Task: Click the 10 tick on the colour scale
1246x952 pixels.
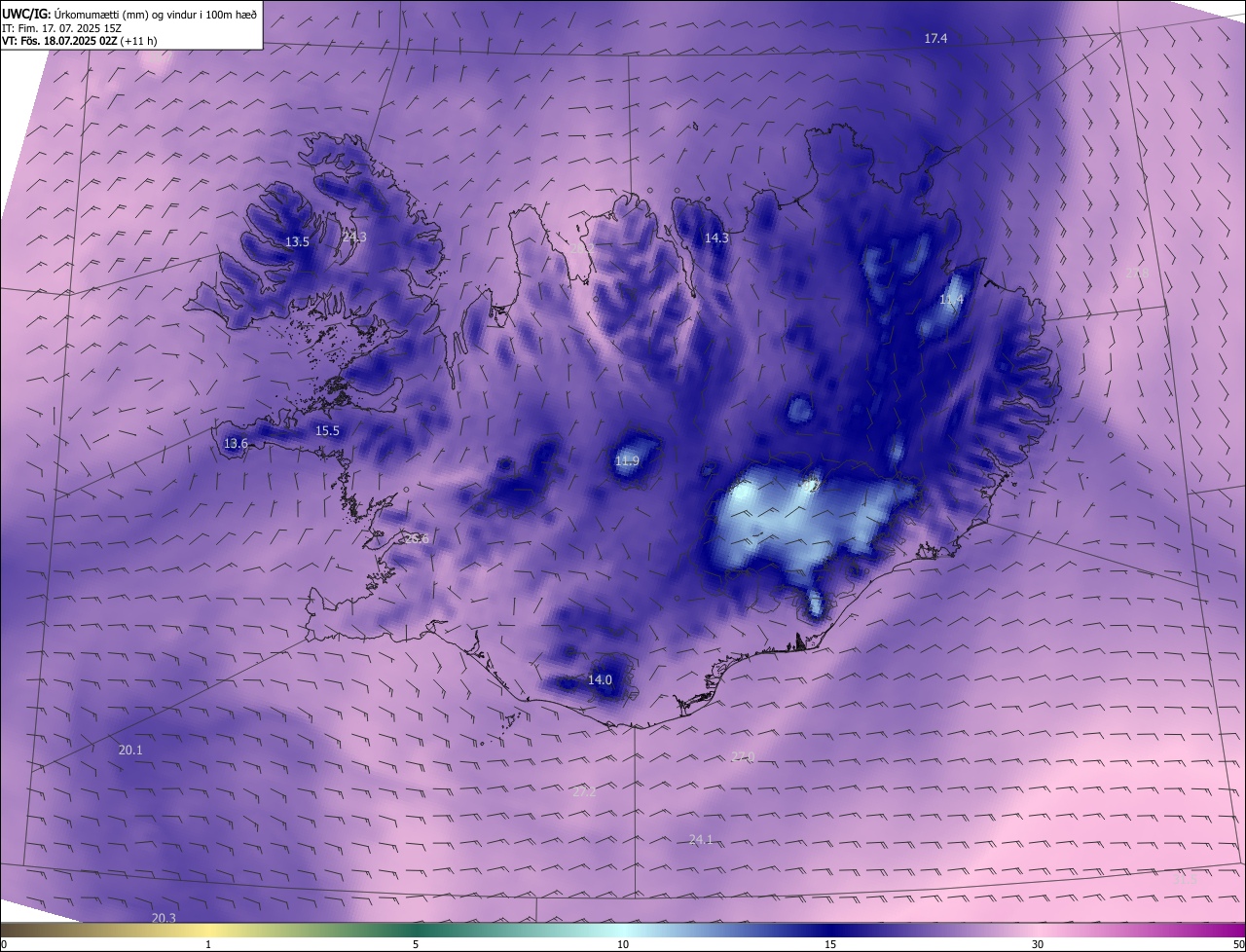Action: [623, 944]
